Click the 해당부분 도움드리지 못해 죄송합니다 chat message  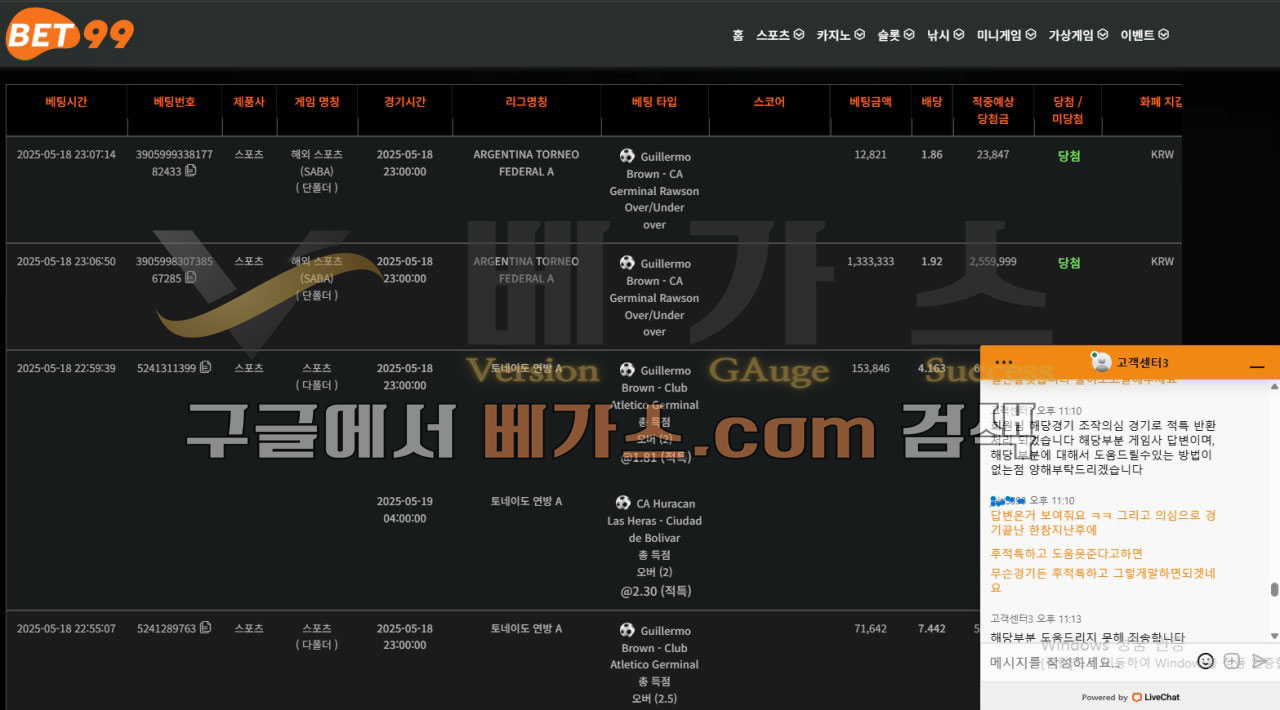coord(1088,637)
